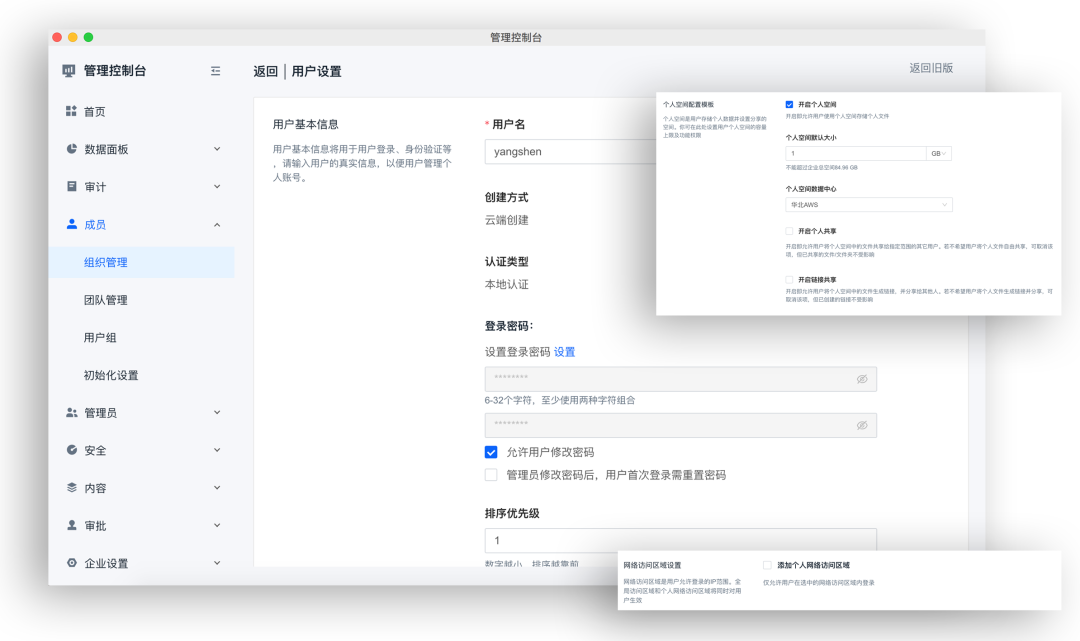Click the first login password field
1080x641 pixels.
tap(681, 379)
